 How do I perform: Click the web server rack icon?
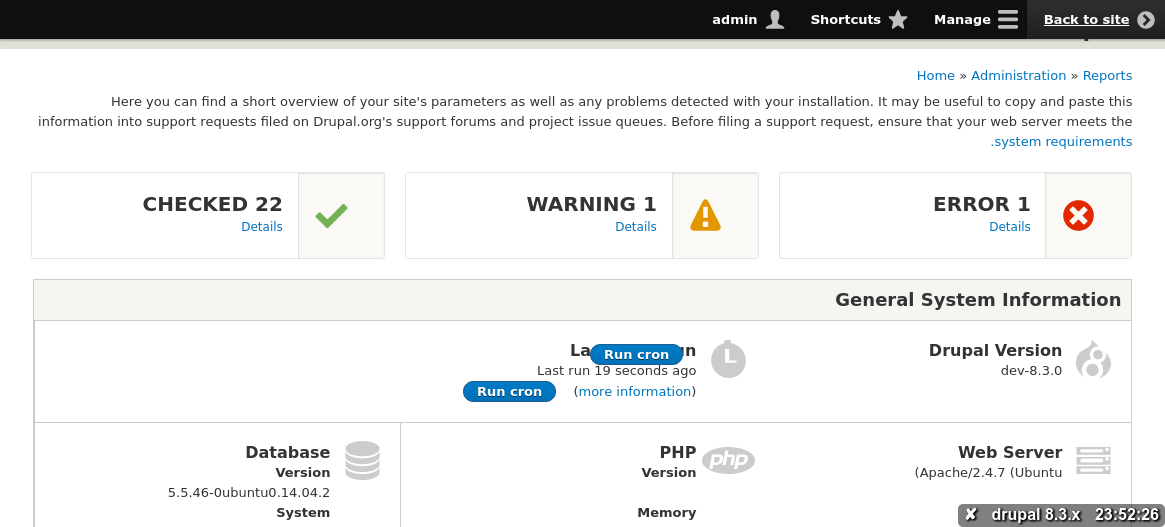(1093, 460)
